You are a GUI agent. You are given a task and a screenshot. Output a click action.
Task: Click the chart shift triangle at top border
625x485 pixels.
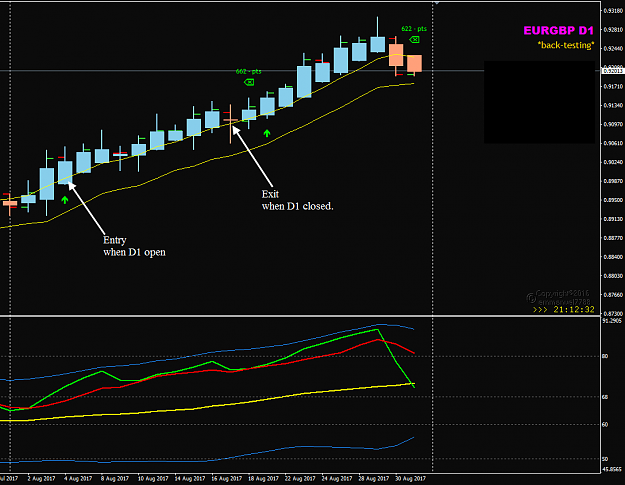point(437,3)
